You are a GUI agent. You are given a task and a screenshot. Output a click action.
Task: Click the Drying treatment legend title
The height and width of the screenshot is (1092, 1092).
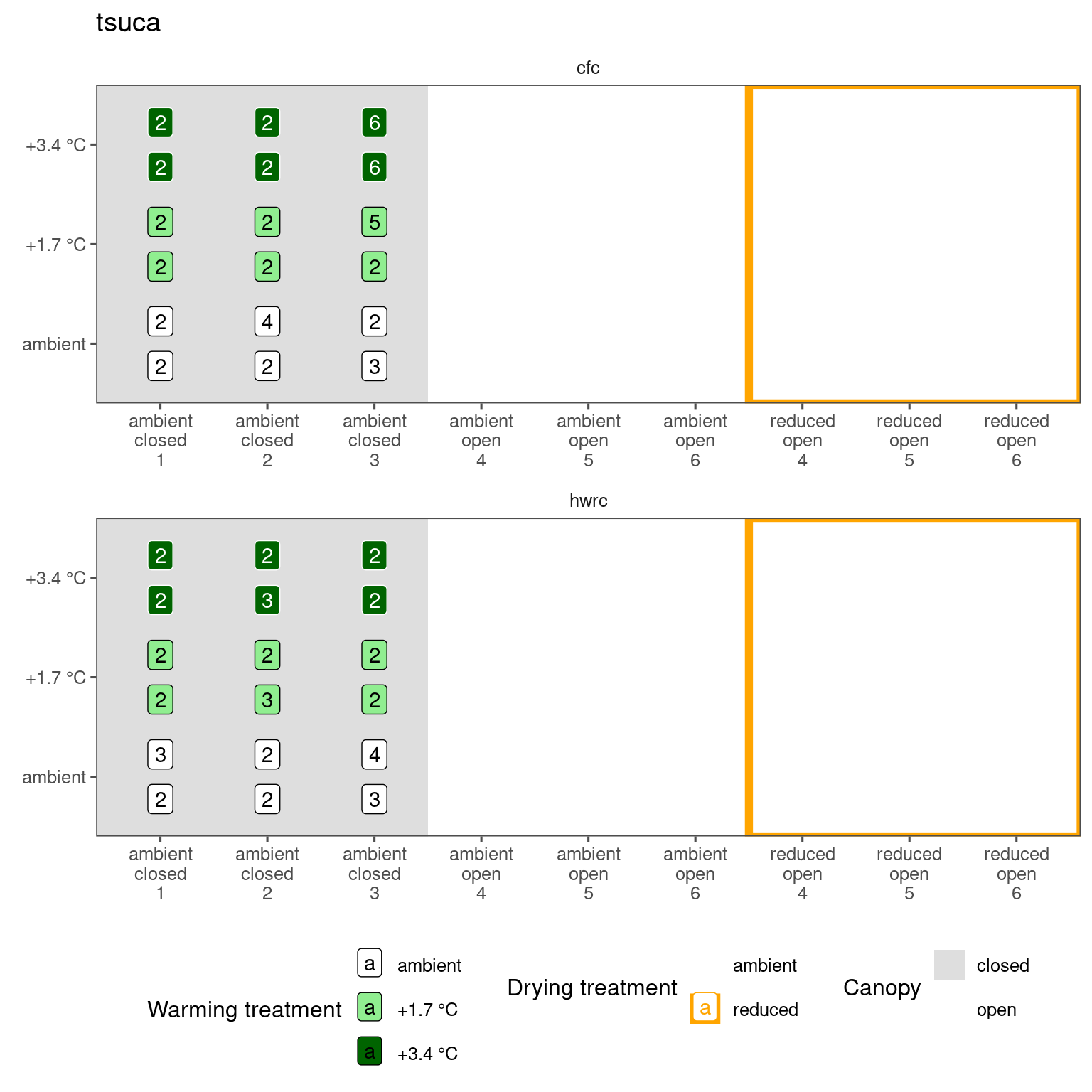tap(591, 987)
